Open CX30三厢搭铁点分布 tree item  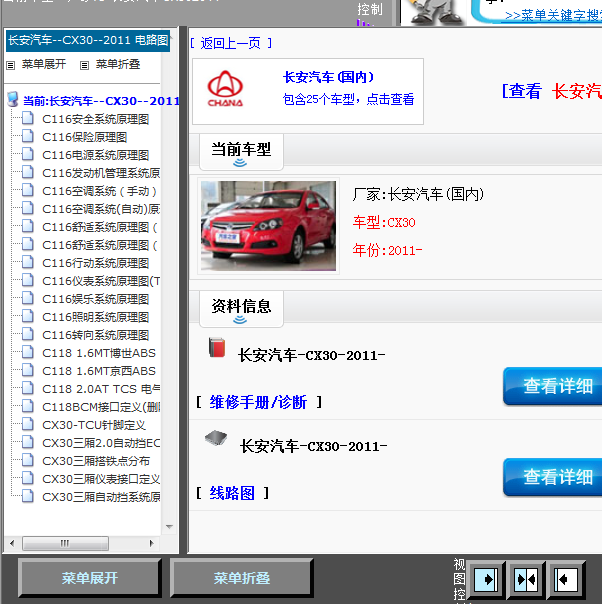(96, 461)
